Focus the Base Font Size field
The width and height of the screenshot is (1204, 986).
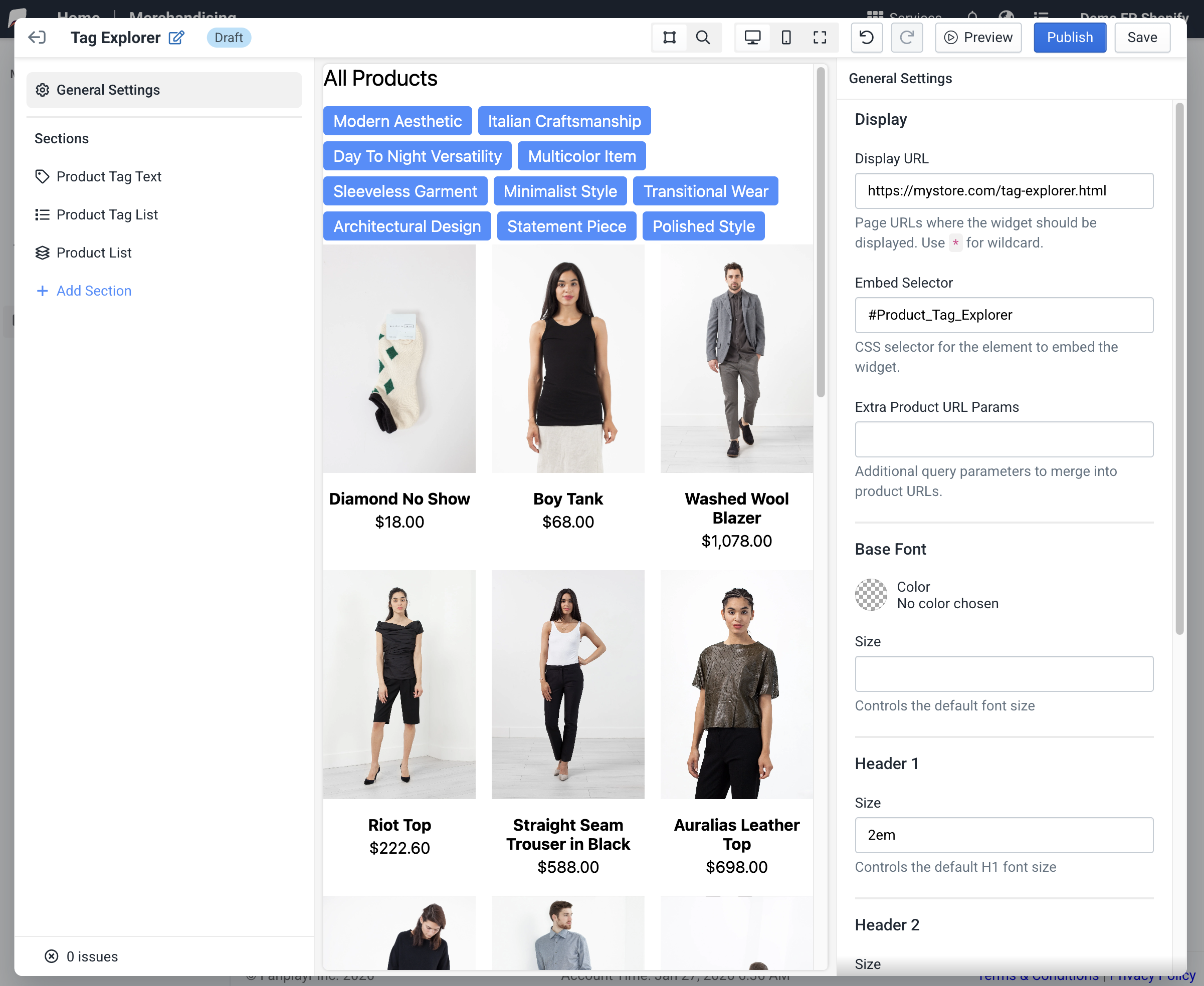click(x=1004, y=674)
